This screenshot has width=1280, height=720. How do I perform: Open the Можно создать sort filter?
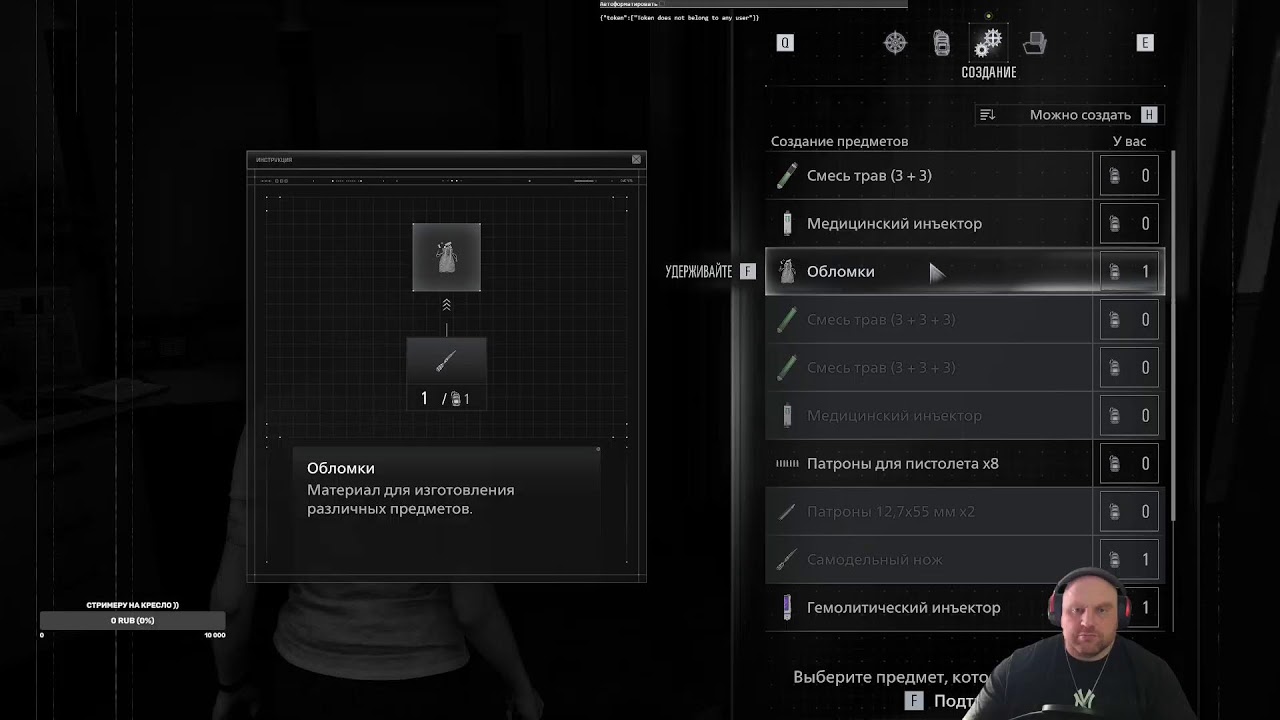click(x=1070, y=115)
